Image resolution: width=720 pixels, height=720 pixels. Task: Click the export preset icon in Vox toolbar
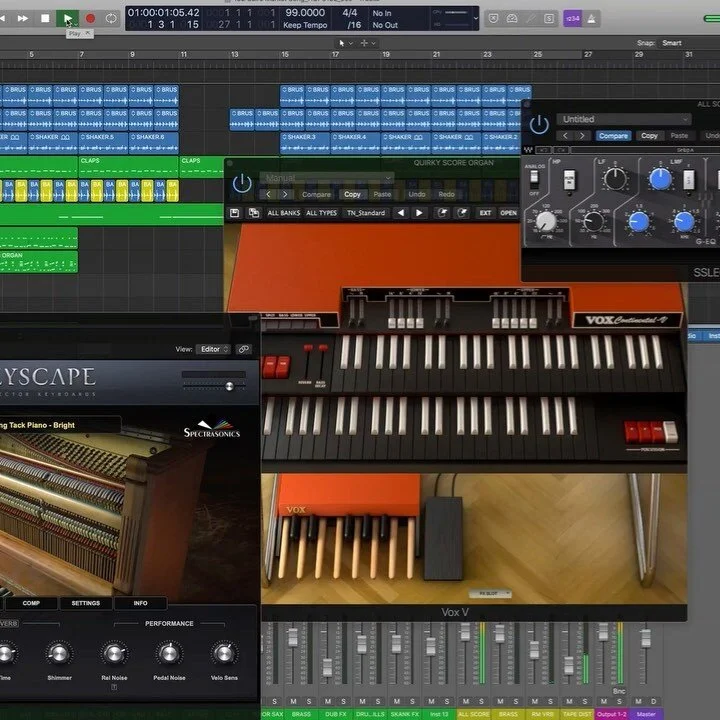pyautogui.click(x=462, y=213)
